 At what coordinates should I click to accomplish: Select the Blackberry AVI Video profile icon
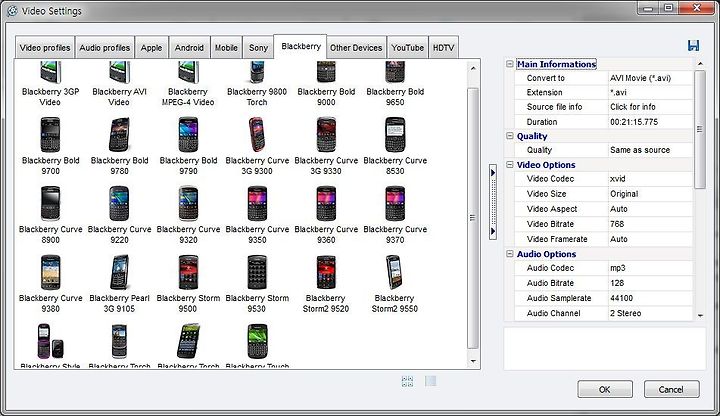coord(119,73)
